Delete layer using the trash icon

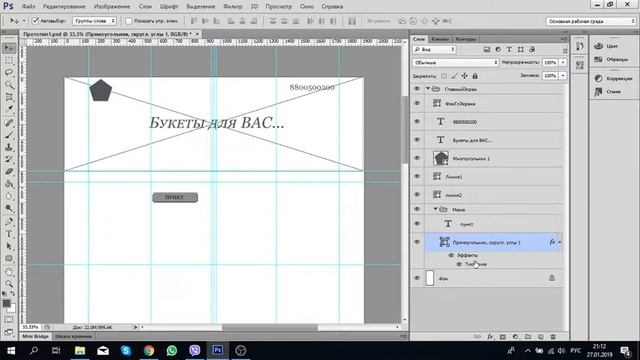(x=553, y=337)
